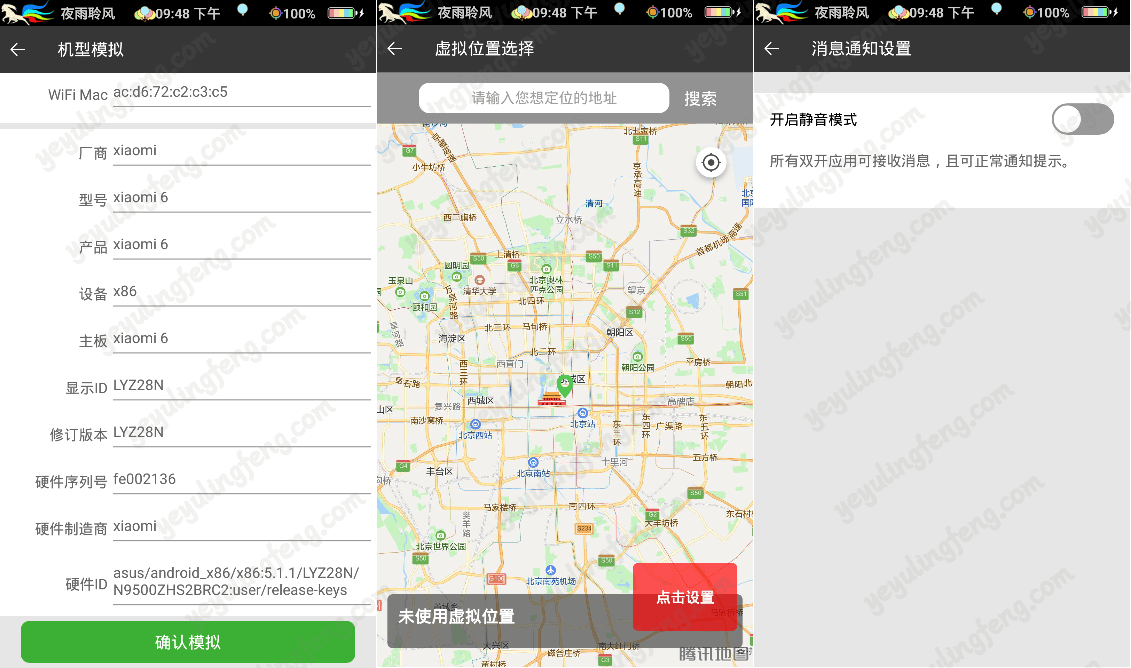The height and width of the screenshot is (668, 1131).
Task: Edit the 主板 field value xiaomi 6
Action: pyautogui.click(x=242, y=338)
